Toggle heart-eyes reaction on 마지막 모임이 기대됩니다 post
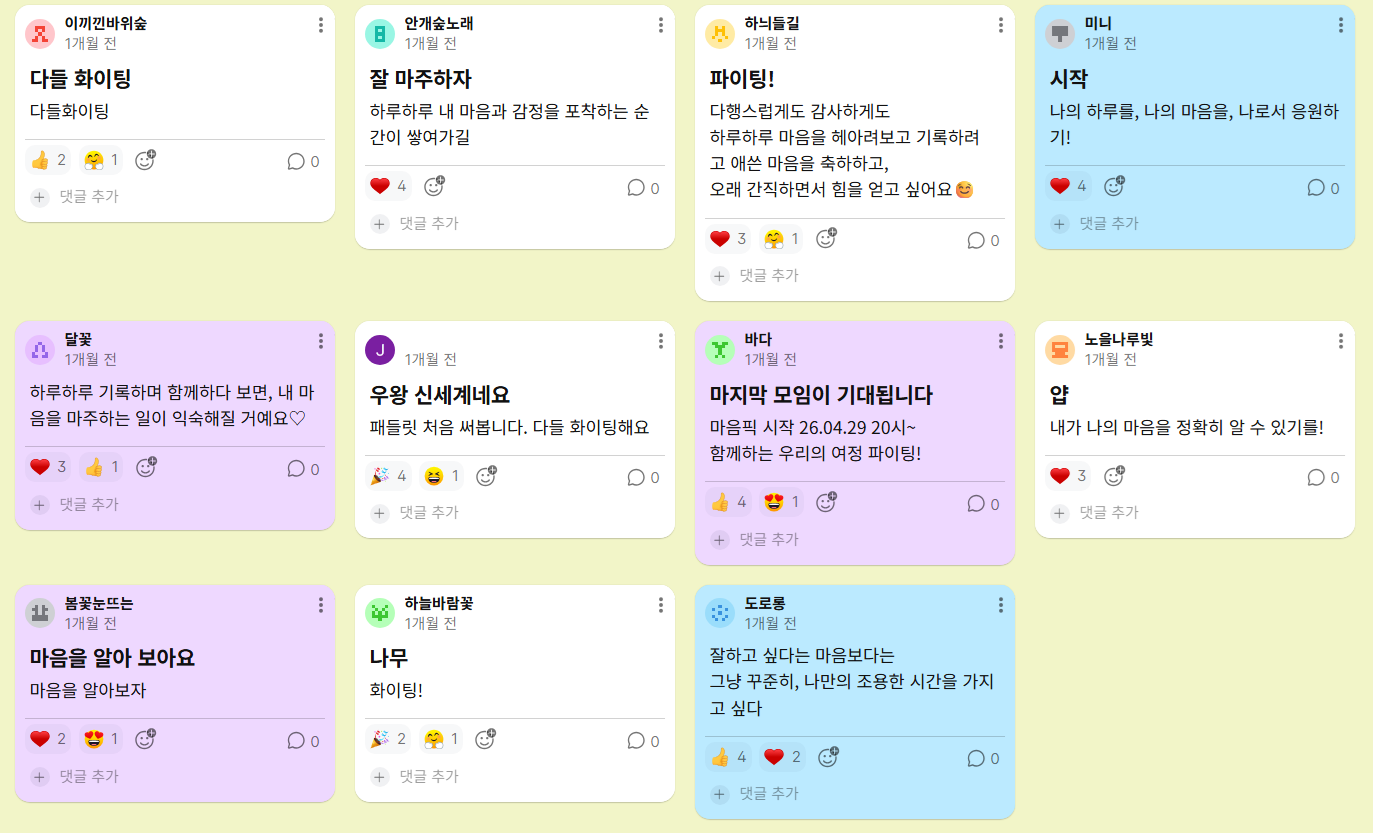 (781, 502)
